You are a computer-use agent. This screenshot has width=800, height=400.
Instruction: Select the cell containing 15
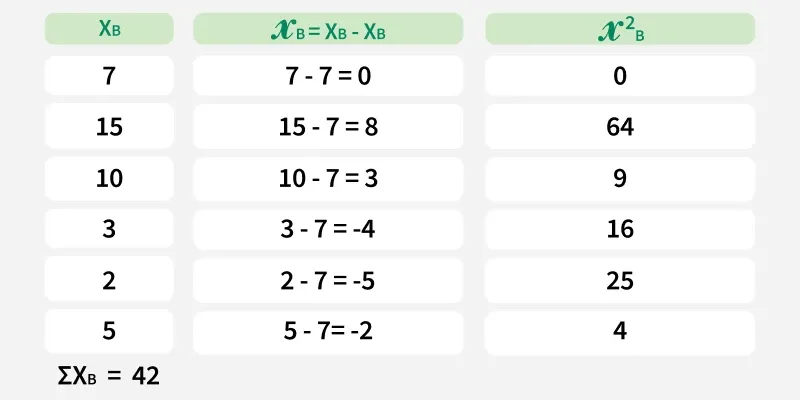coord(109,127)
